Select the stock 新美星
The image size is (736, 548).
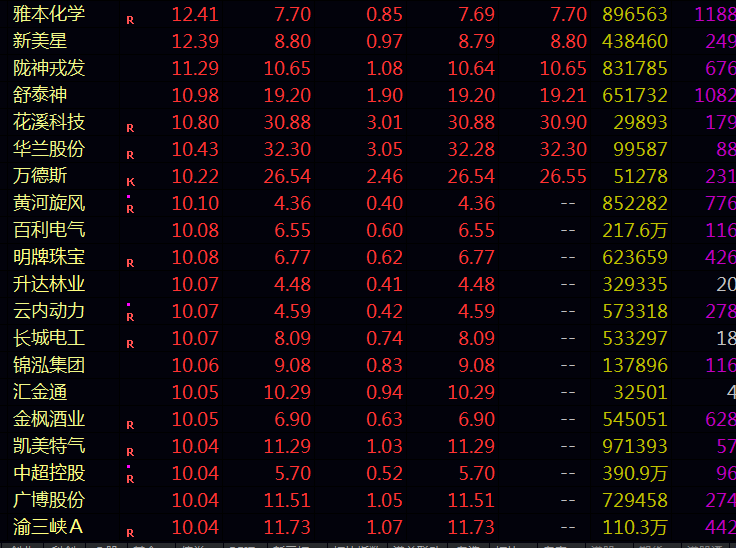pyautogui.click(x=40, y=41)
